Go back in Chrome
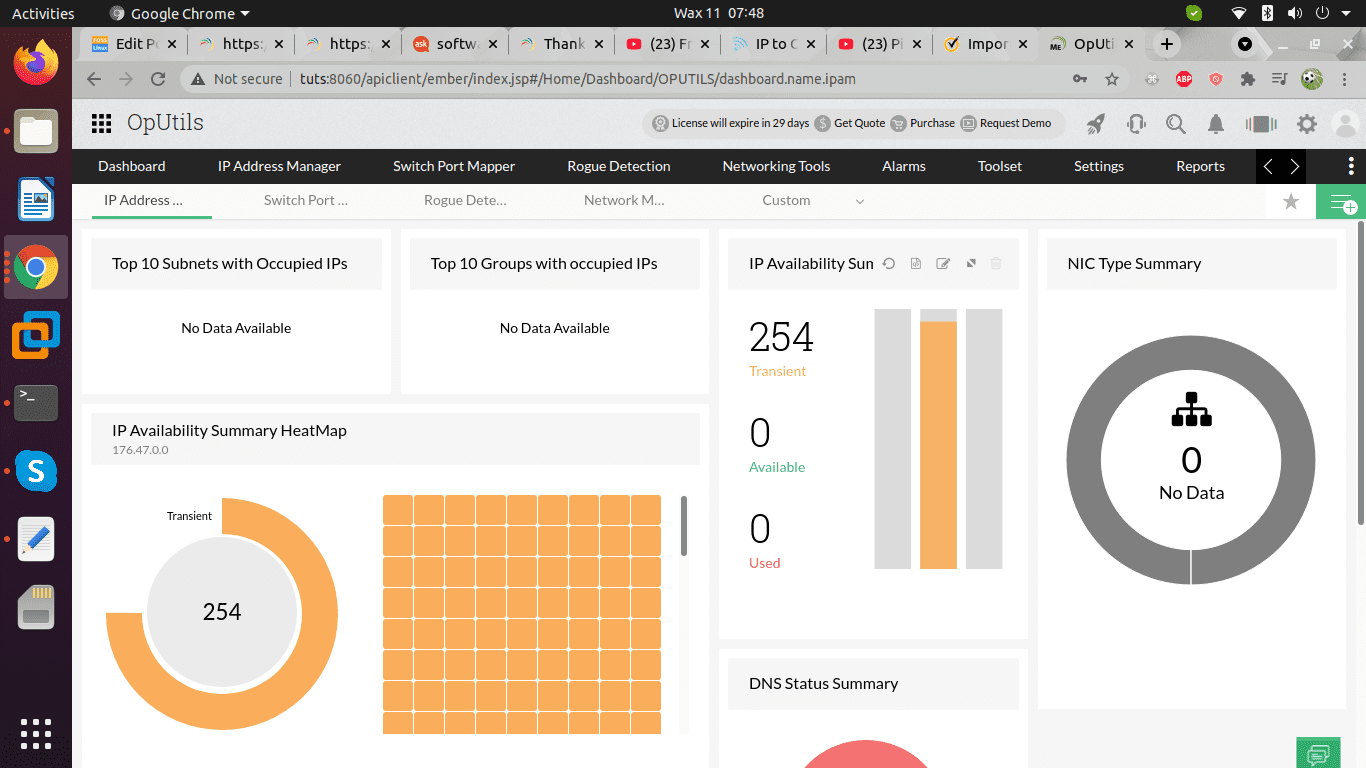 [94, 79]
